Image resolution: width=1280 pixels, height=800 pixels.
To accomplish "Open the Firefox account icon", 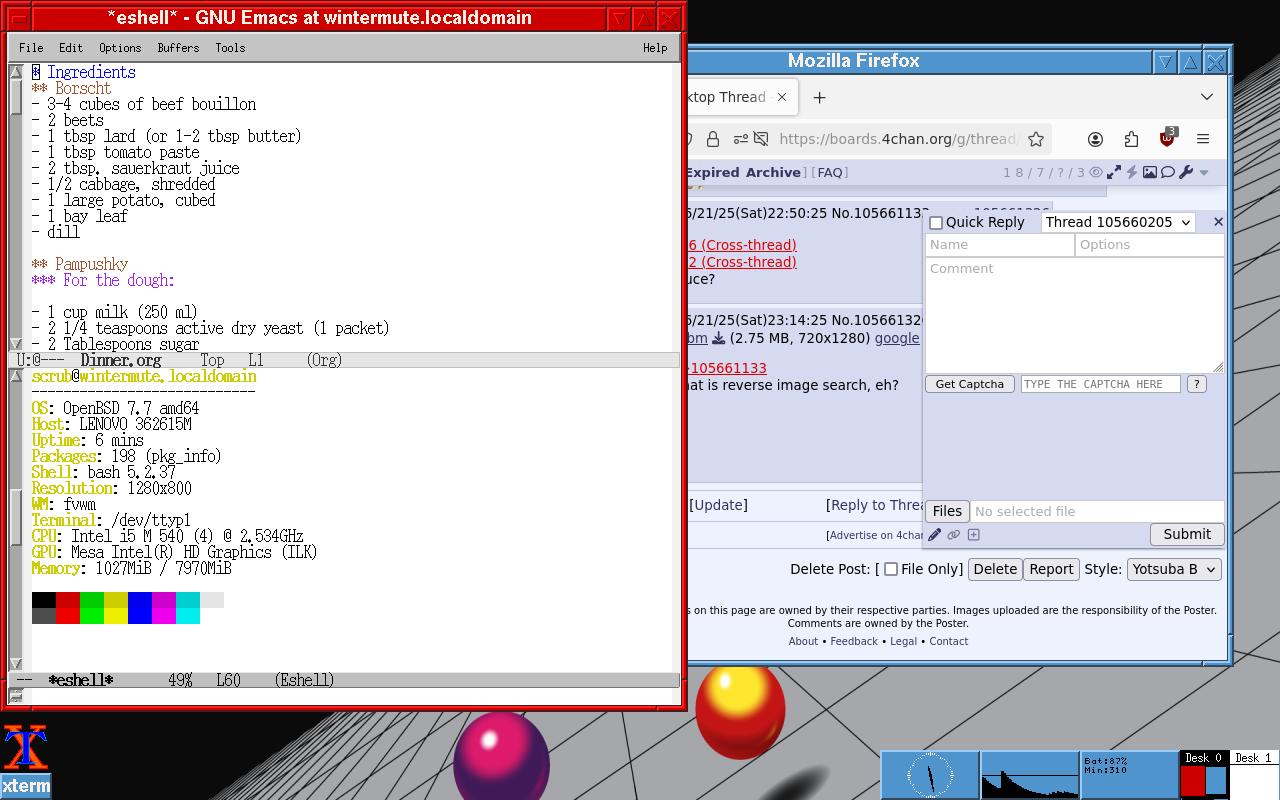I will click(1095, 139).
